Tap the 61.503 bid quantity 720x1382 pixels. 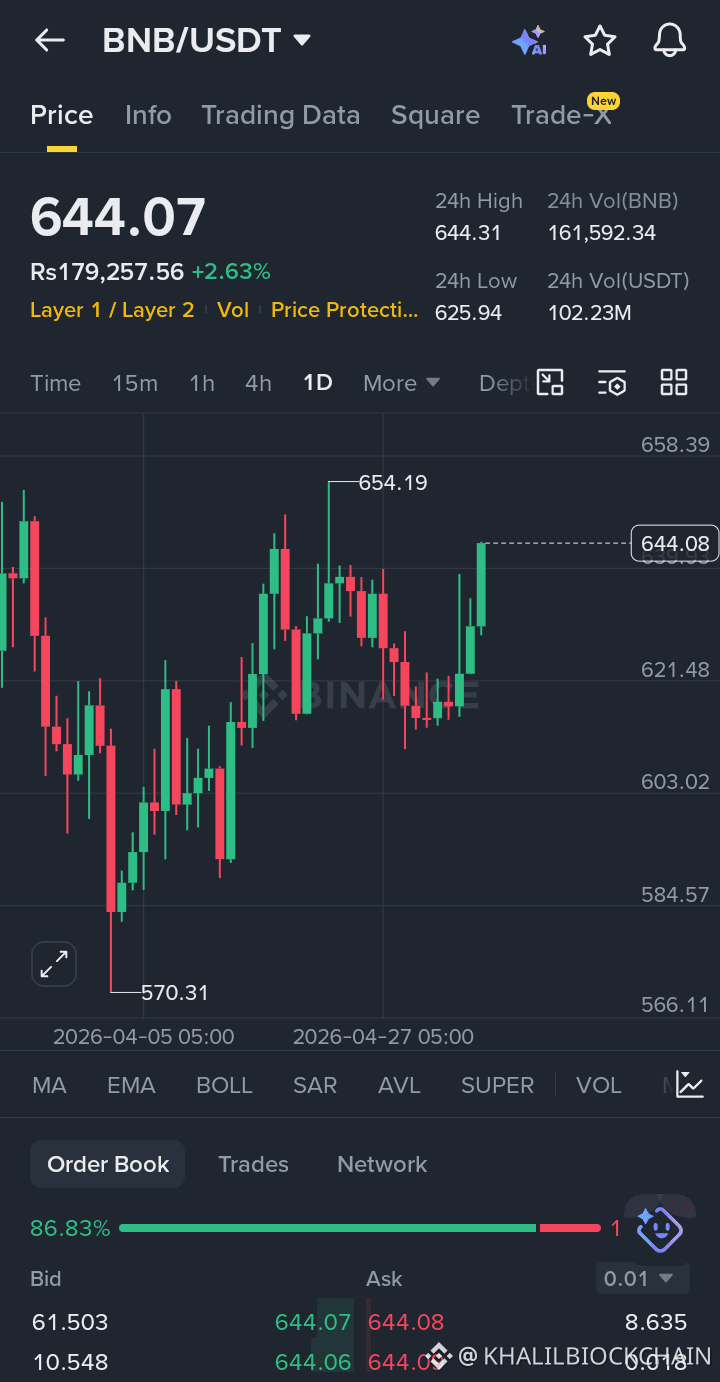[x=70, y=1322]
